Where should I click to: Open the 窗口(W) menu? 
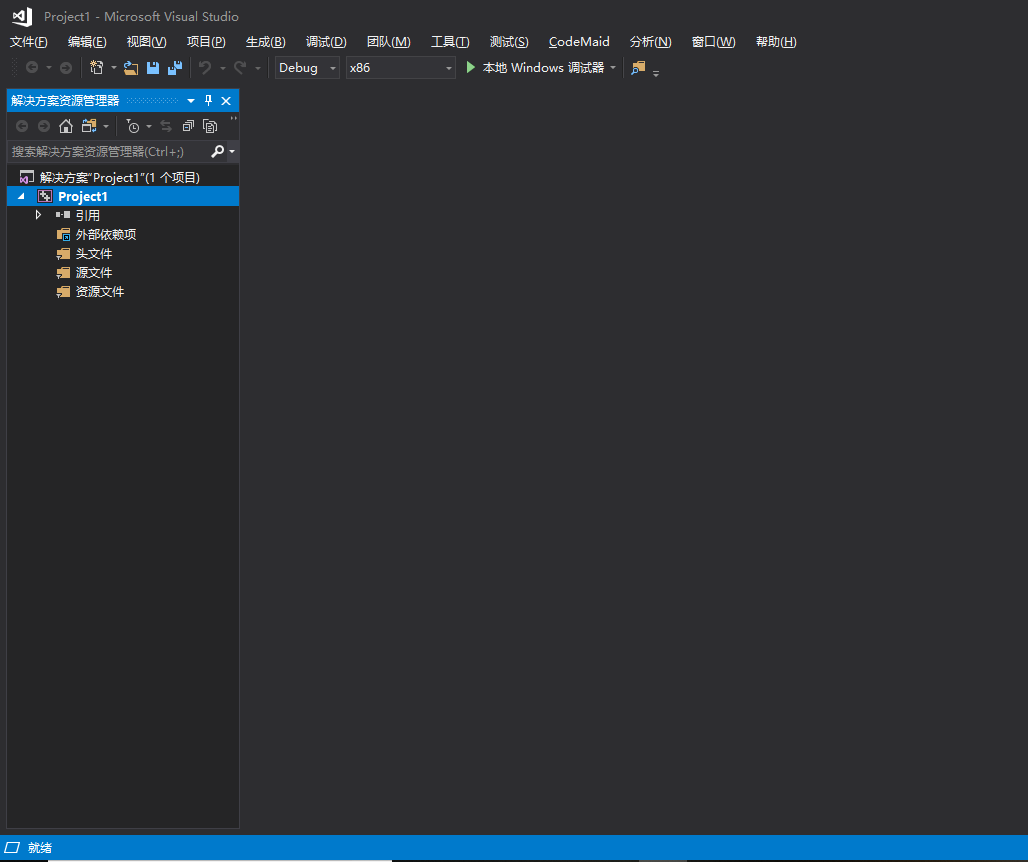(x=713, y=42)
